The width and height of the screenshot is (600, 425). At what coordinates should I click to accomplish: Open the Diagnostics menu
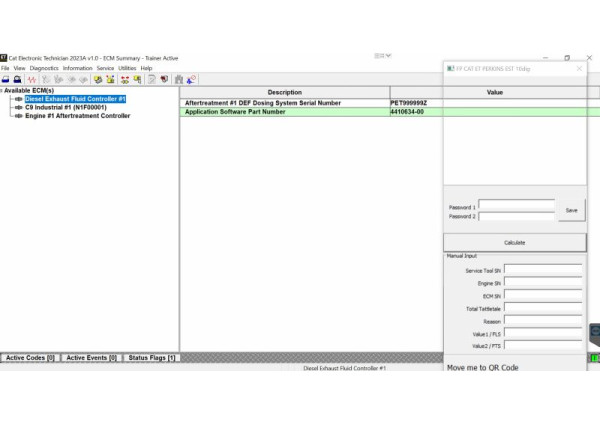click(x=44, y=68)
